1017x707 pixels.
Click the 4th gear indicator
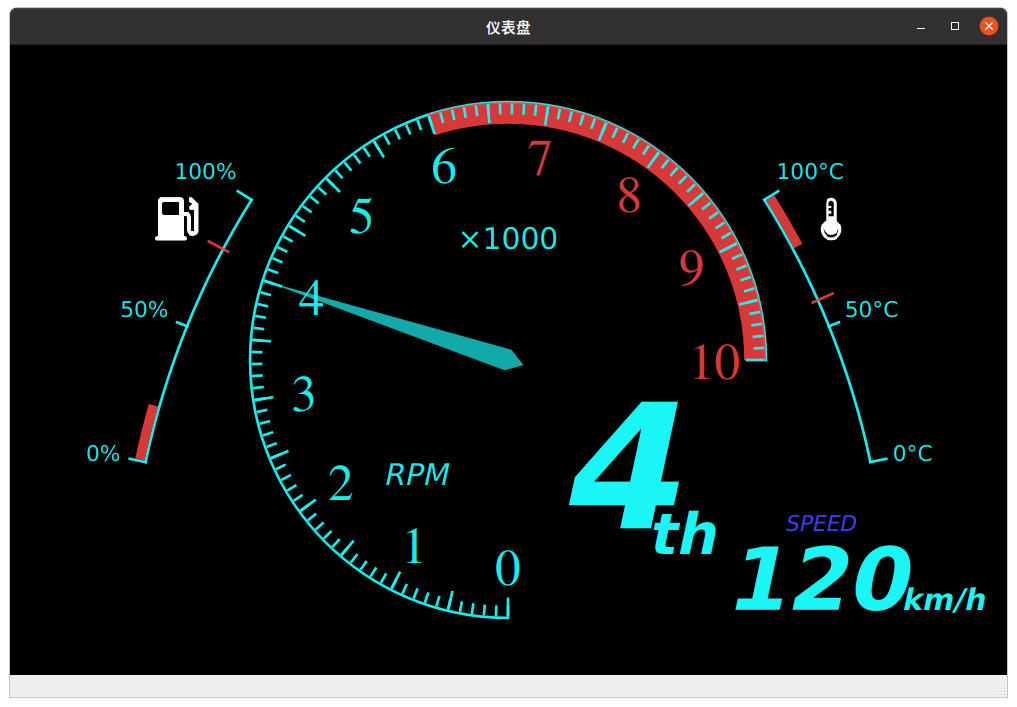click(642, 478)
